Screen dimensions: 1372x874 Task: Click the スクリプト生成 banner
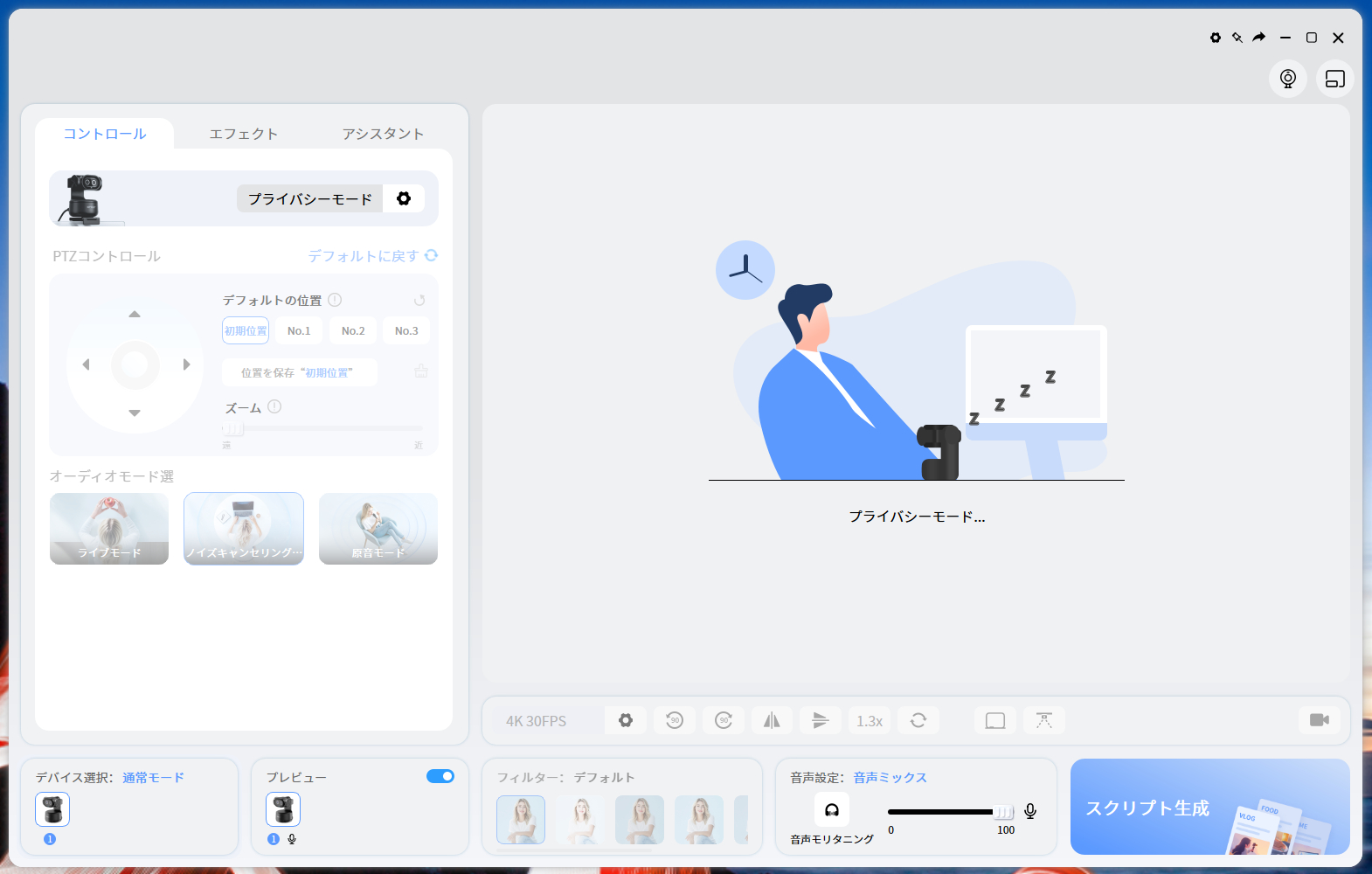click(1210, 807)
